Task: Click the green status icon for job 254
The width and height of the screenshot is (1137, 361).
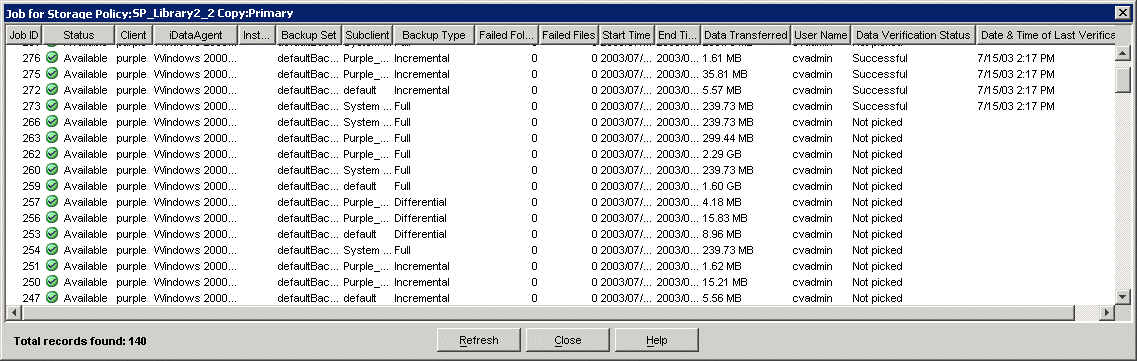Action: (51, 249)
